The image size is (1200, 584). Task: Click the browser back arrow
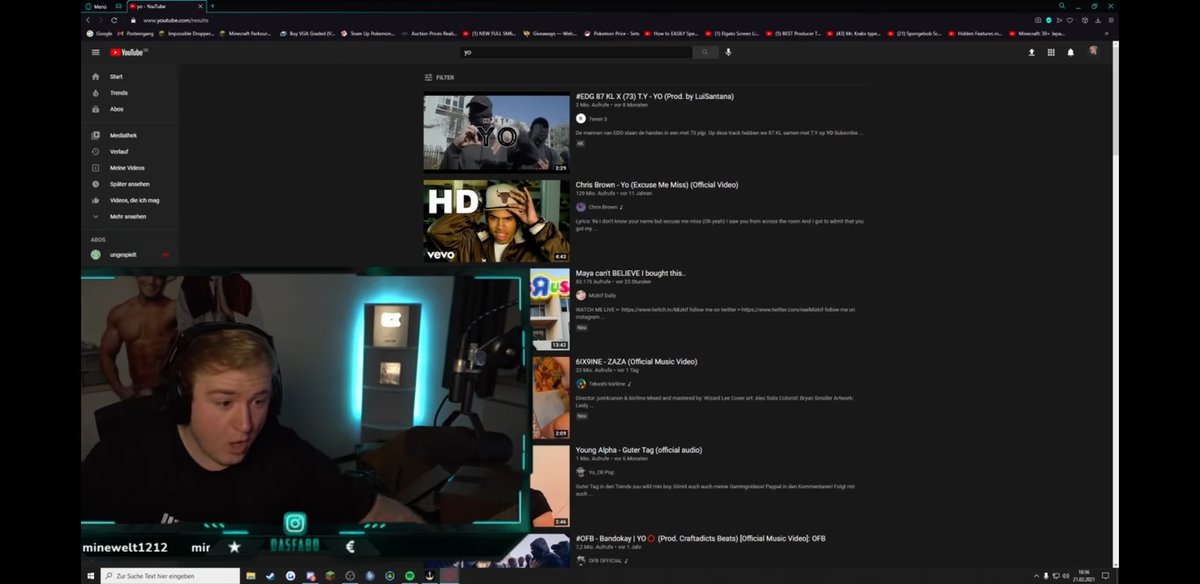(x=88, y=20)
